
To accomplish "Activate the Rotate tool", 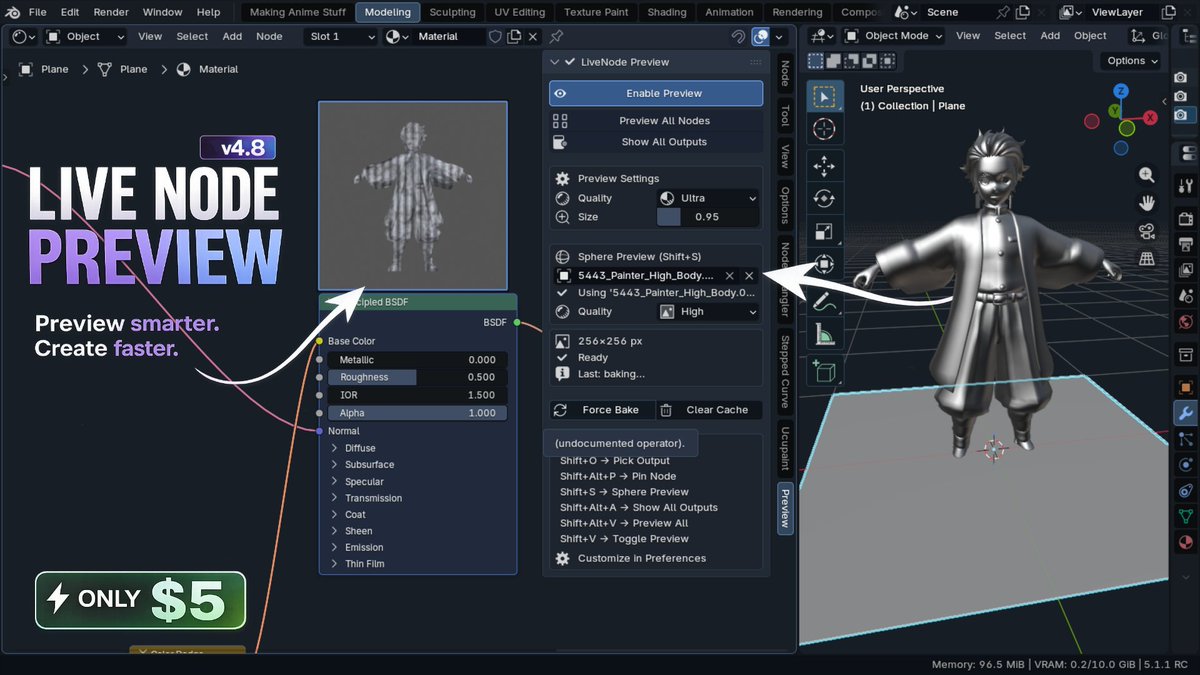I will click(x=824, y=199).
